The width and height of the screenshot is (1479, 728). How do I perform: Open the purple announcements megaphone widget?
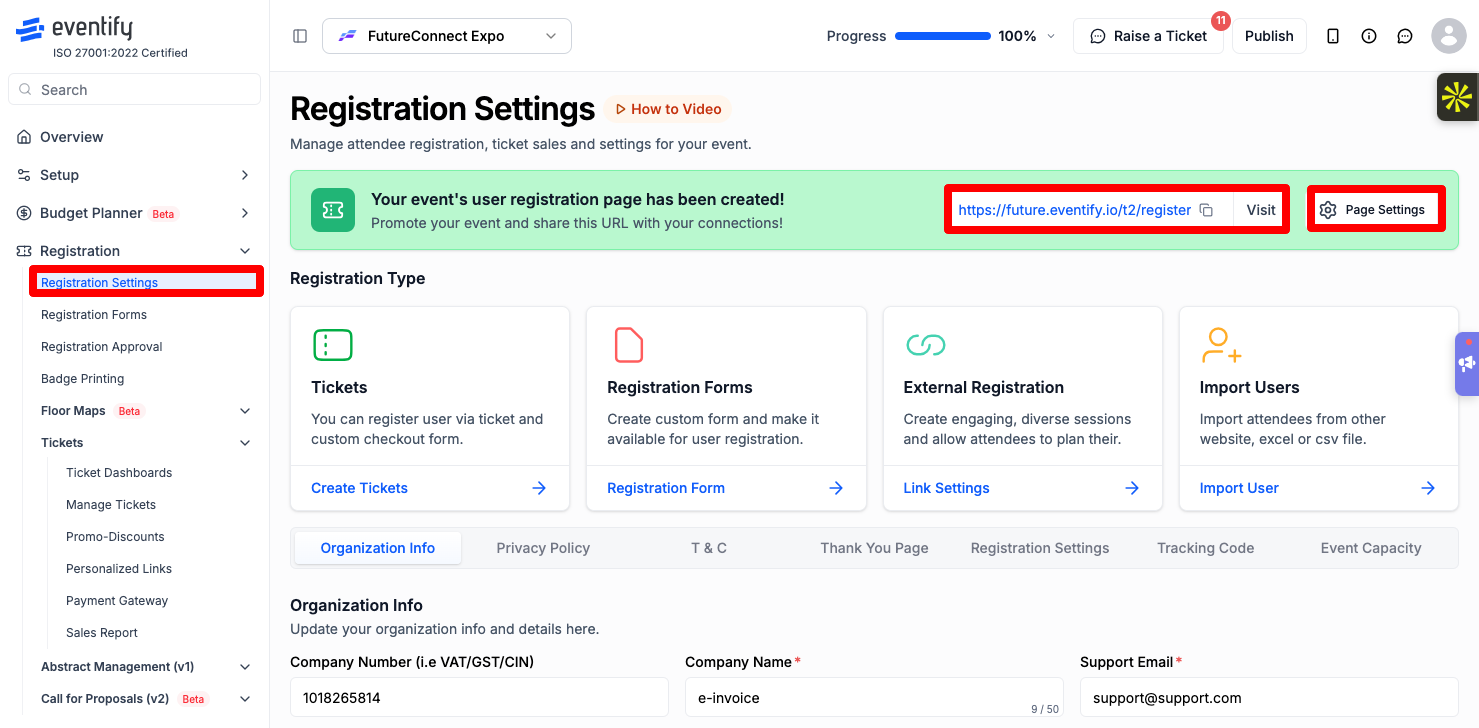click(1467, 364)
